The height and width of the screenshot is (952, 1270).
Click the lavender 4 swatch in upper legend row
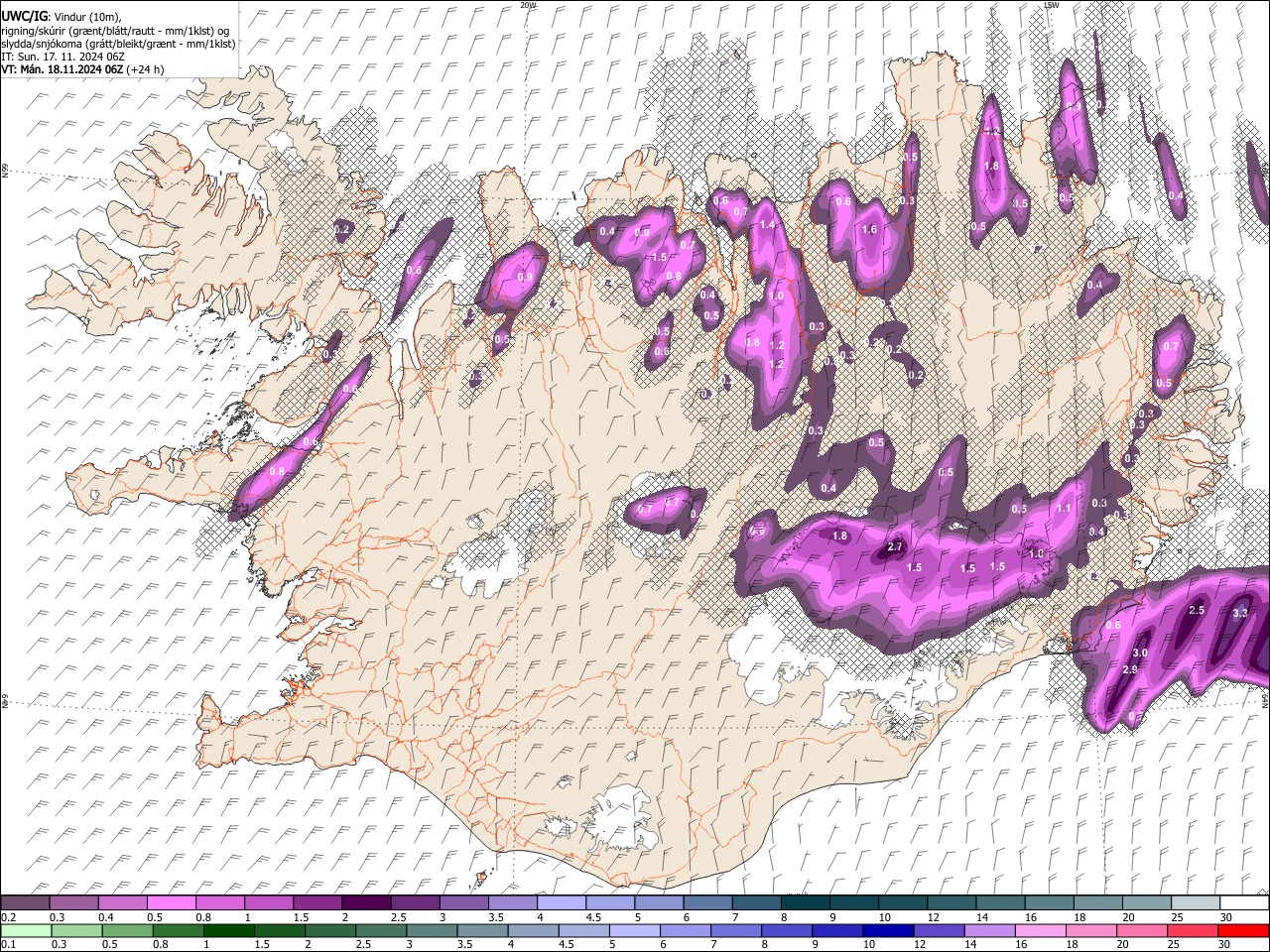pos(562,903)
